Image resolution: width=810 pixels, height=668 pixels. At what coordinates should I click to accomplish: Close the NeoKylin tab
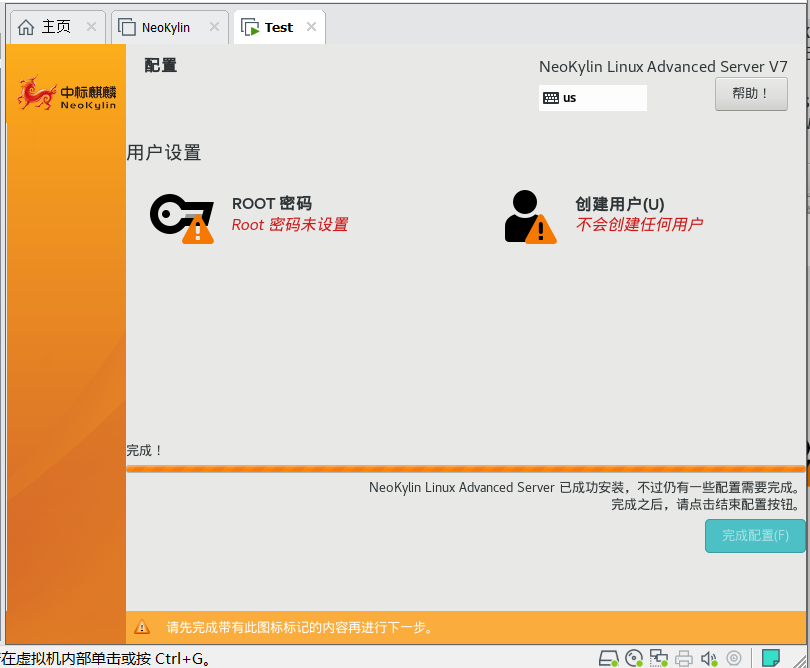(214, 26)
